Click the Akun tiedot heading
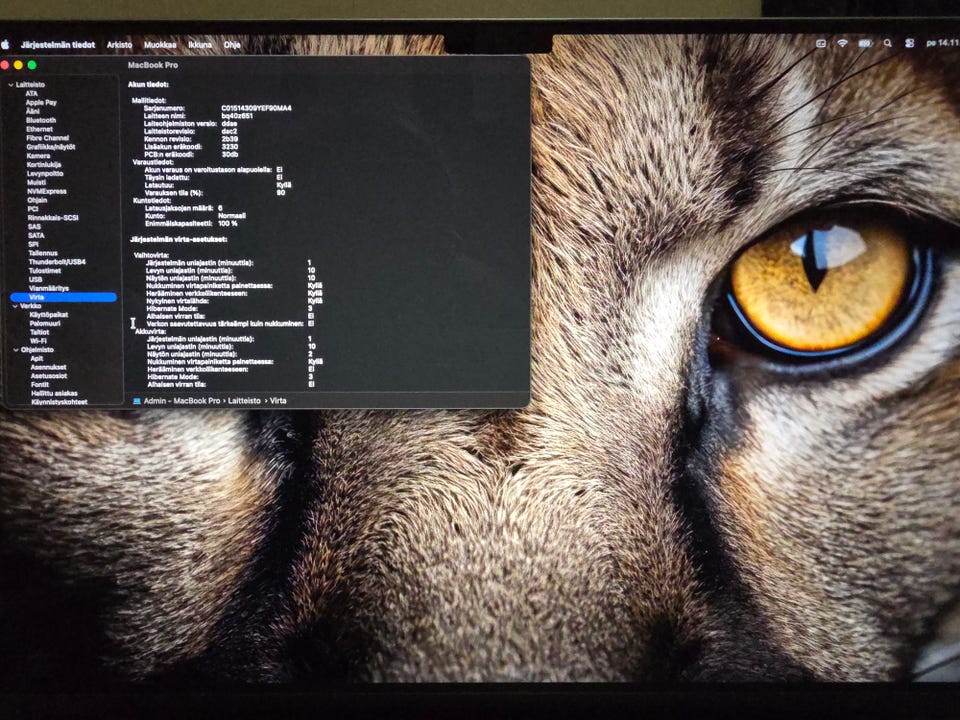This screenshot has height=720, width=960. coord(148,84)
